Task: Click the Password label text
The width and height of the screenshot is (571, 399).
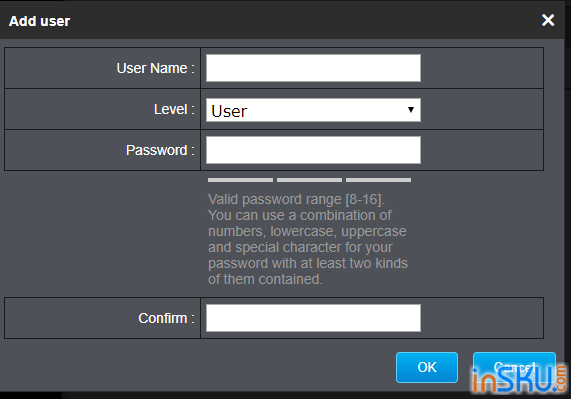Action: click(x=160, y=150)
